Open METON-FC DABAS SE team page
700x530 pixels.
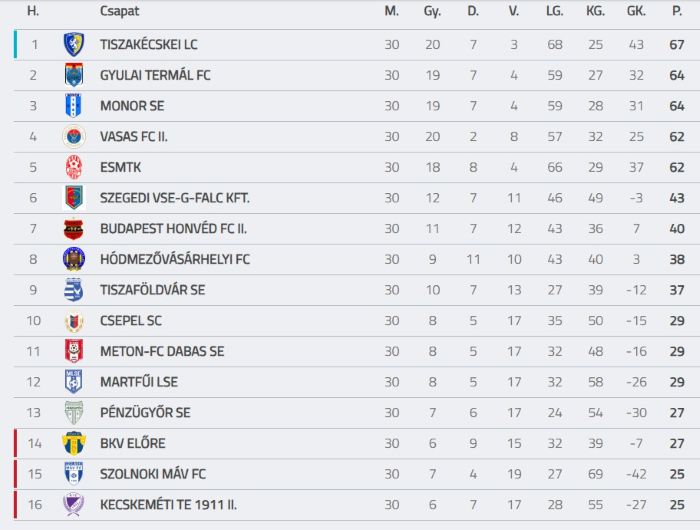(x=162, y=351)
